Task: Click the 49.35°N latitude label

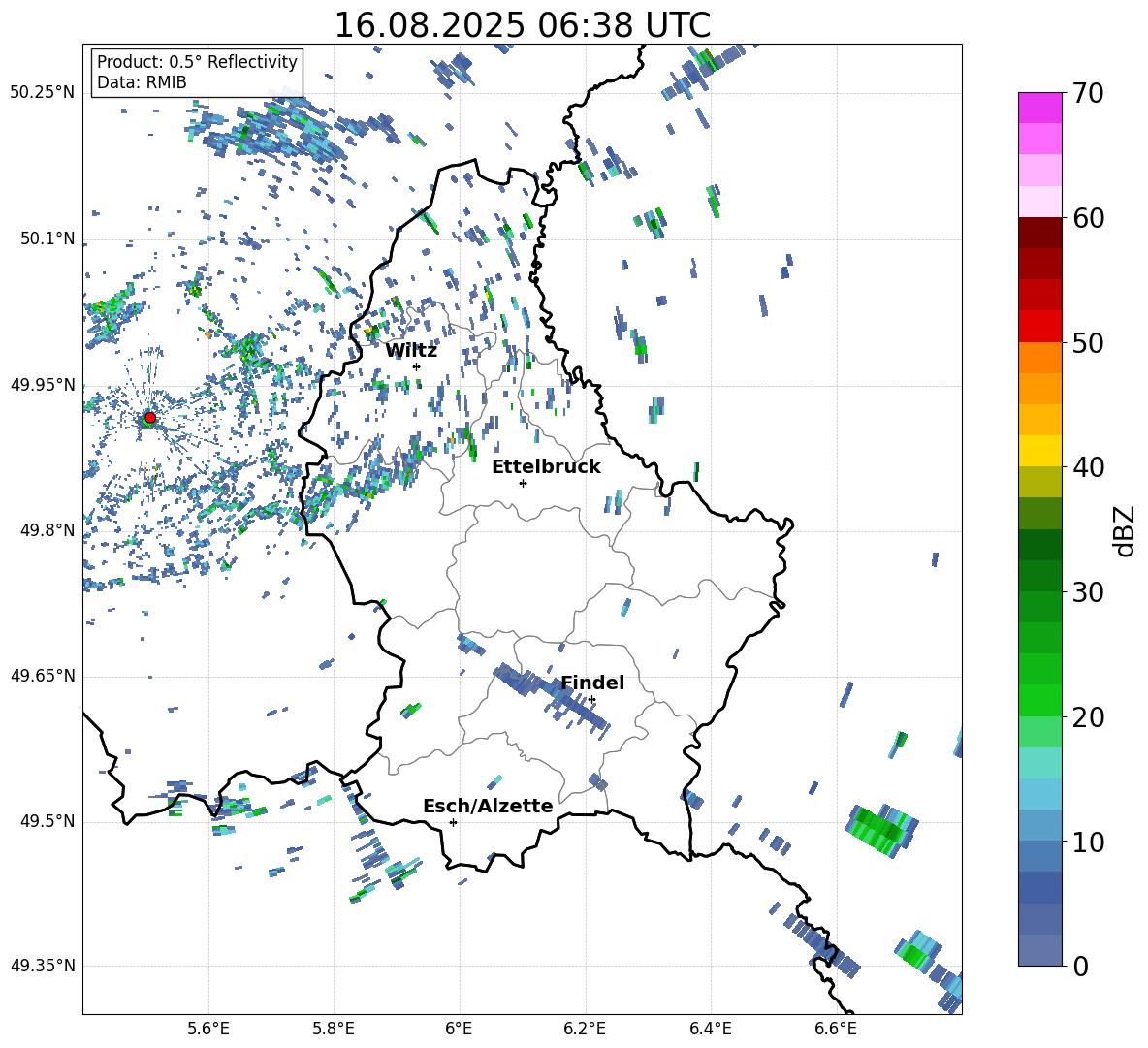Action: click(43, 966)
